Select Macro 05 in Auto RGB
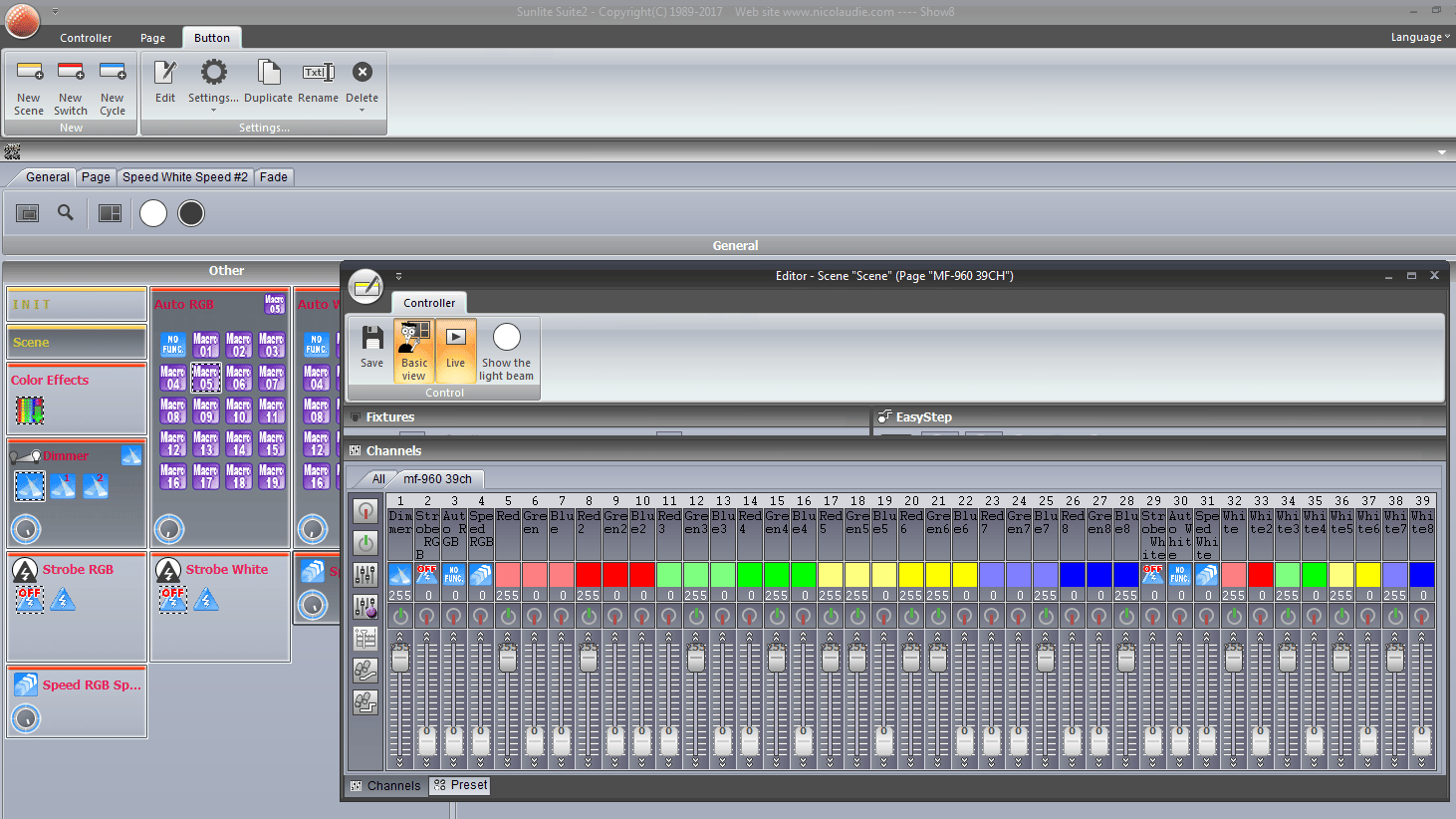The image size is (1456, 819). pyautogui.click(x=206, y=378)
